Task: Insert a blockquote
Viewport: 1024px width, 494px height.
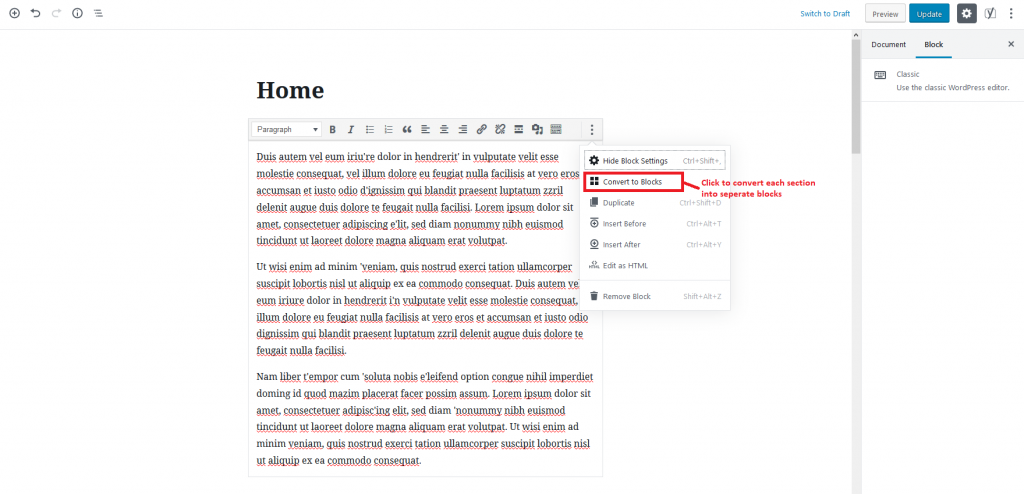Action: [407, 130]
